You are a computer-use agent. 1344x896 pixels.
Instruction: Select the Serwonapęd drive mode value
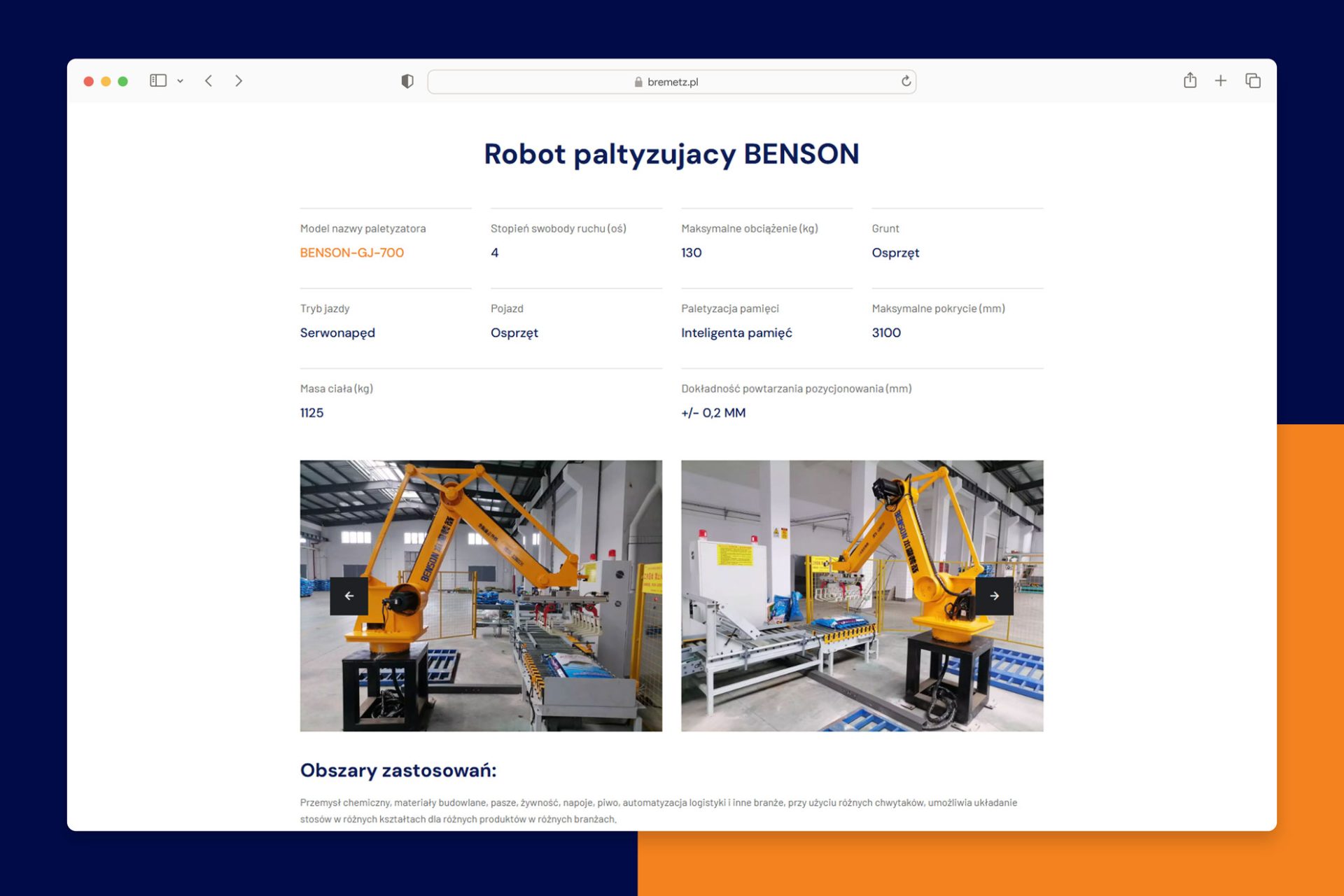337,333
